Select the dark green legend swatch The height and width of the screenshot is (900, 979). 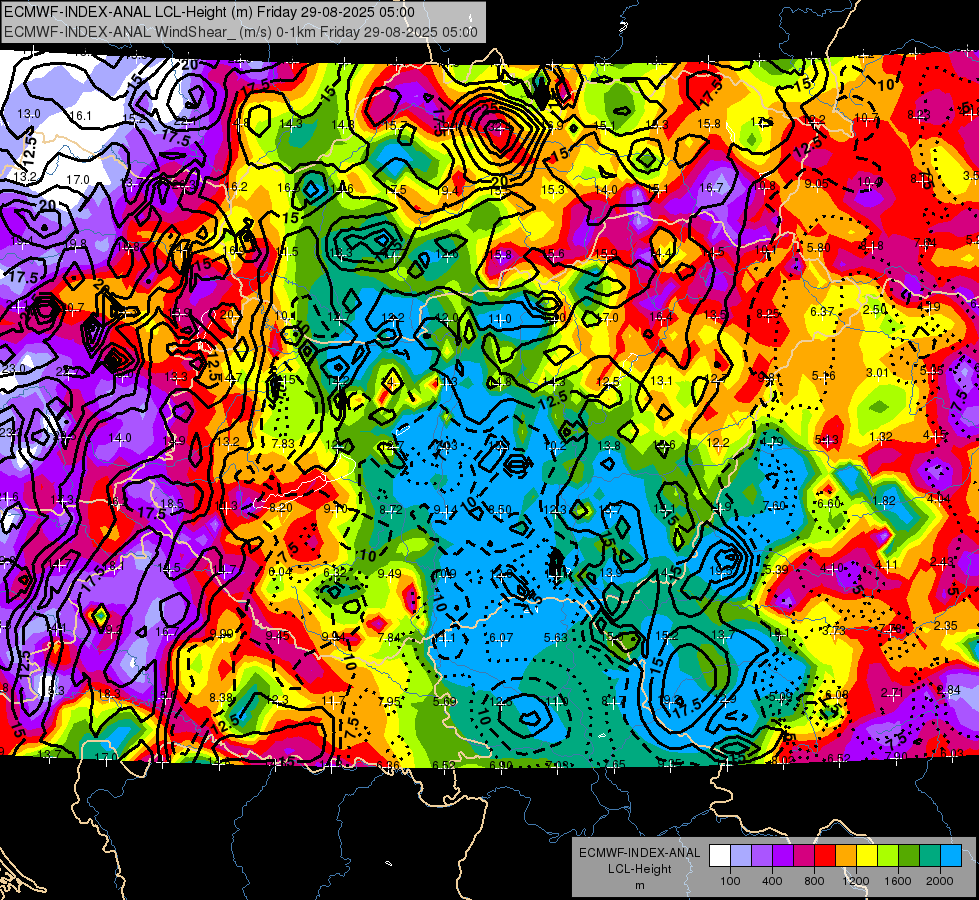pos(908,856)
